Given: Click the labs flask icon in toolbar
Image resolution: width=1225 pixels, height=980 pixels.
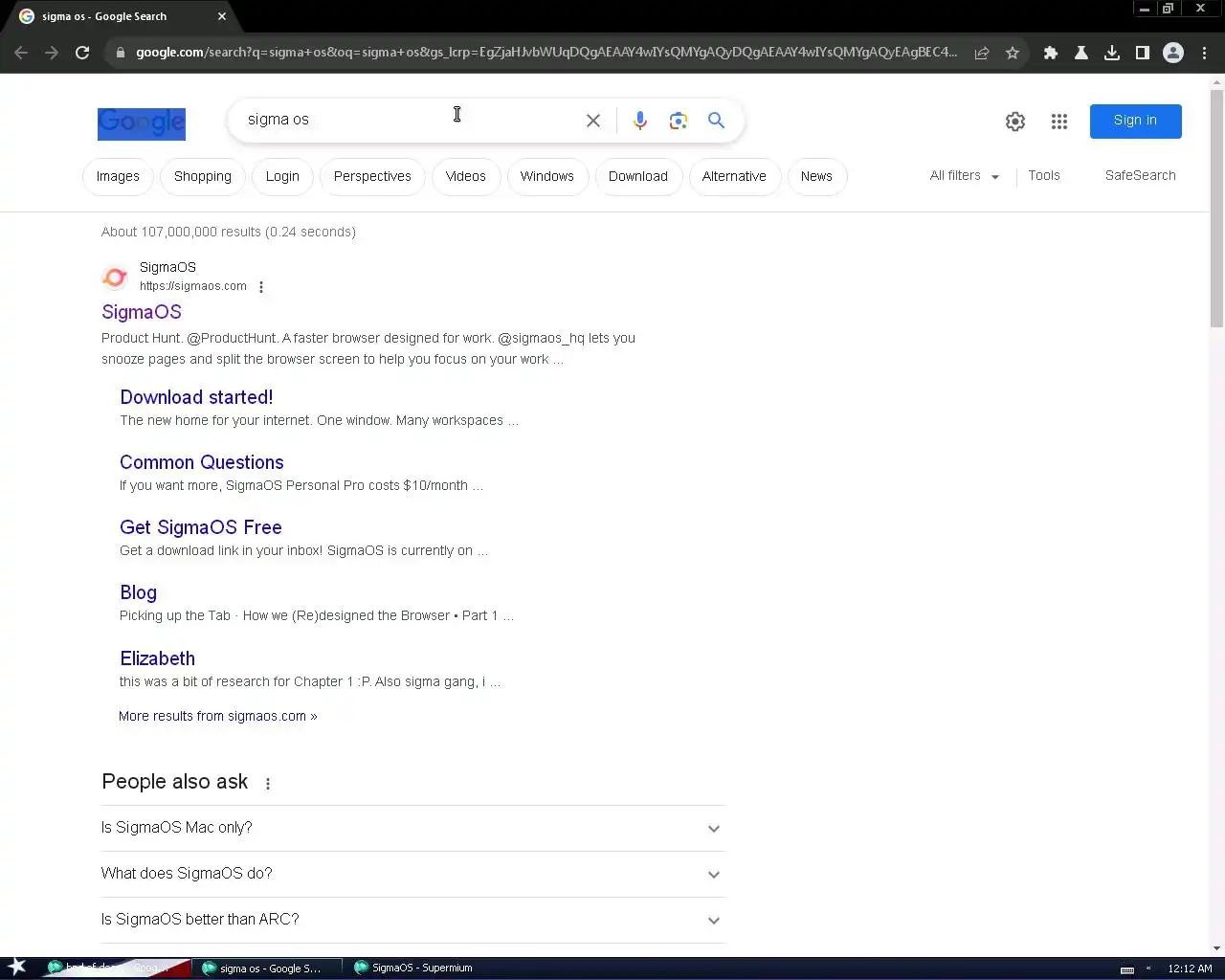Looking at the screenshot, I should pyautogui.click(x=1081, y=53).
